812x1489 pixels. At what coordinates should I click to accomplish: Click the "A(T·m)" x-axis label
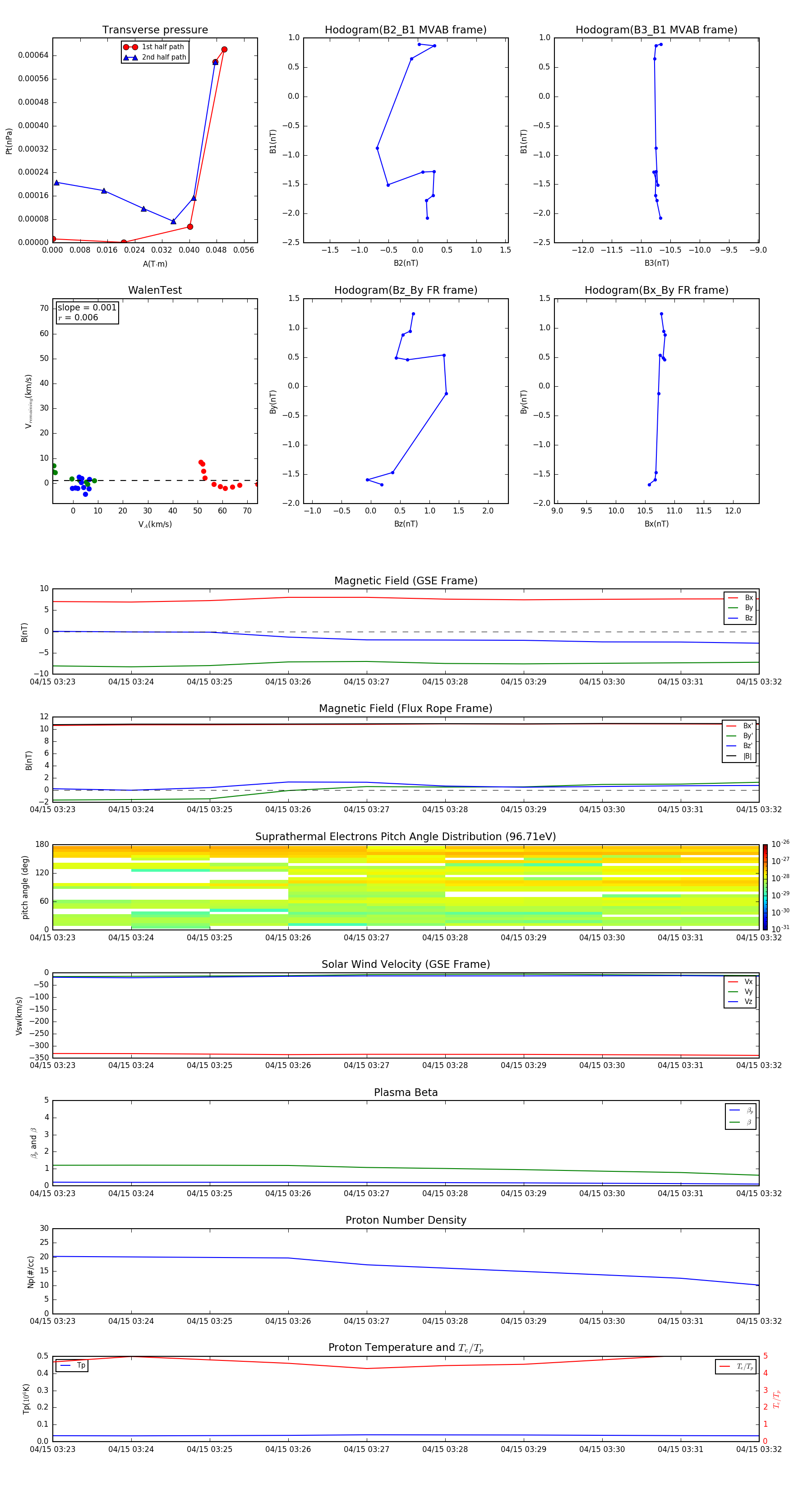[x=155, y=264]
